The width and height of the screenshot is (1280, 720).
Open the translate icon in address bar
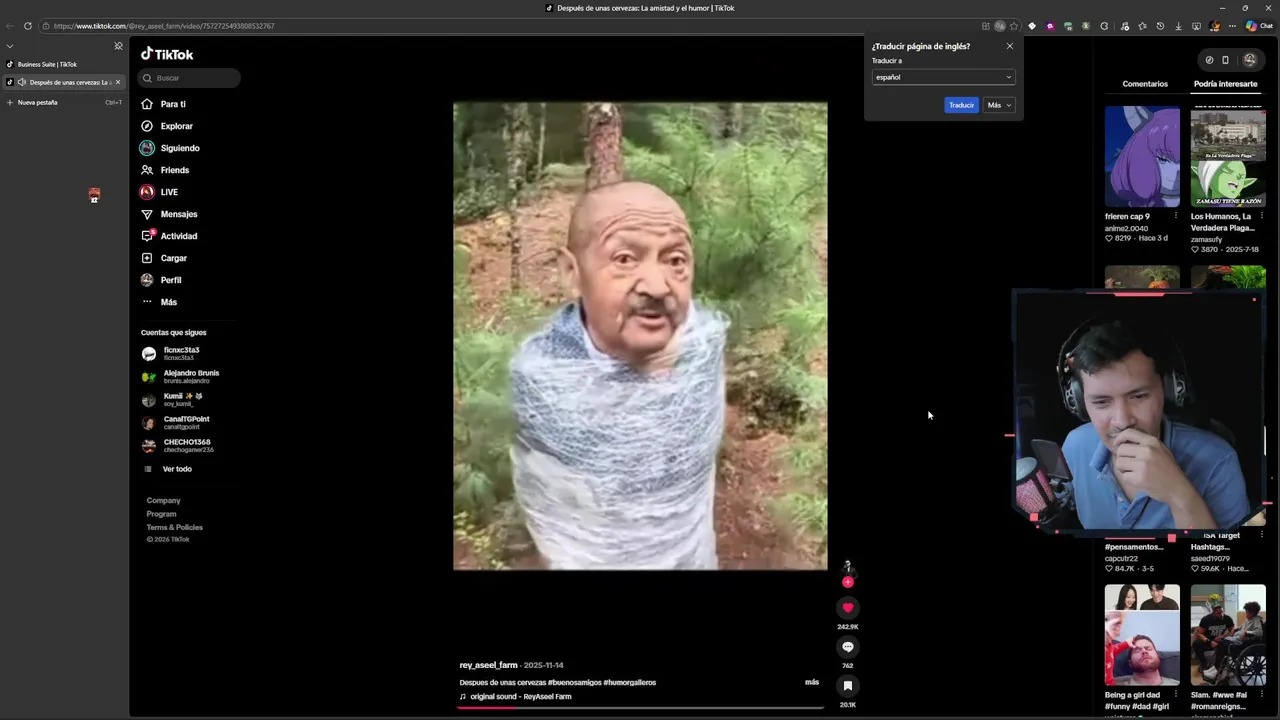pyautogui.click(x=999, y=26)
